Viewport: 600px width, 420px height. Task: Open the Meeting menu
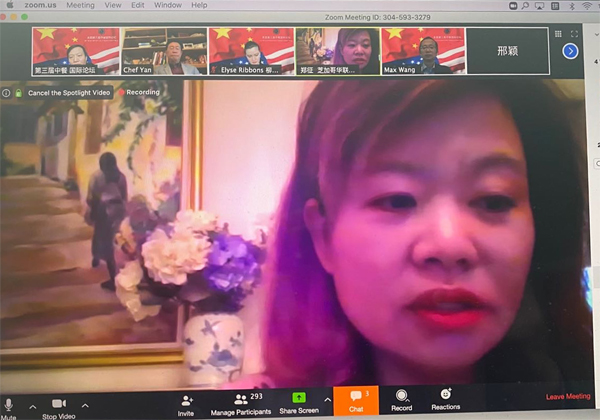tap(80, 5)
